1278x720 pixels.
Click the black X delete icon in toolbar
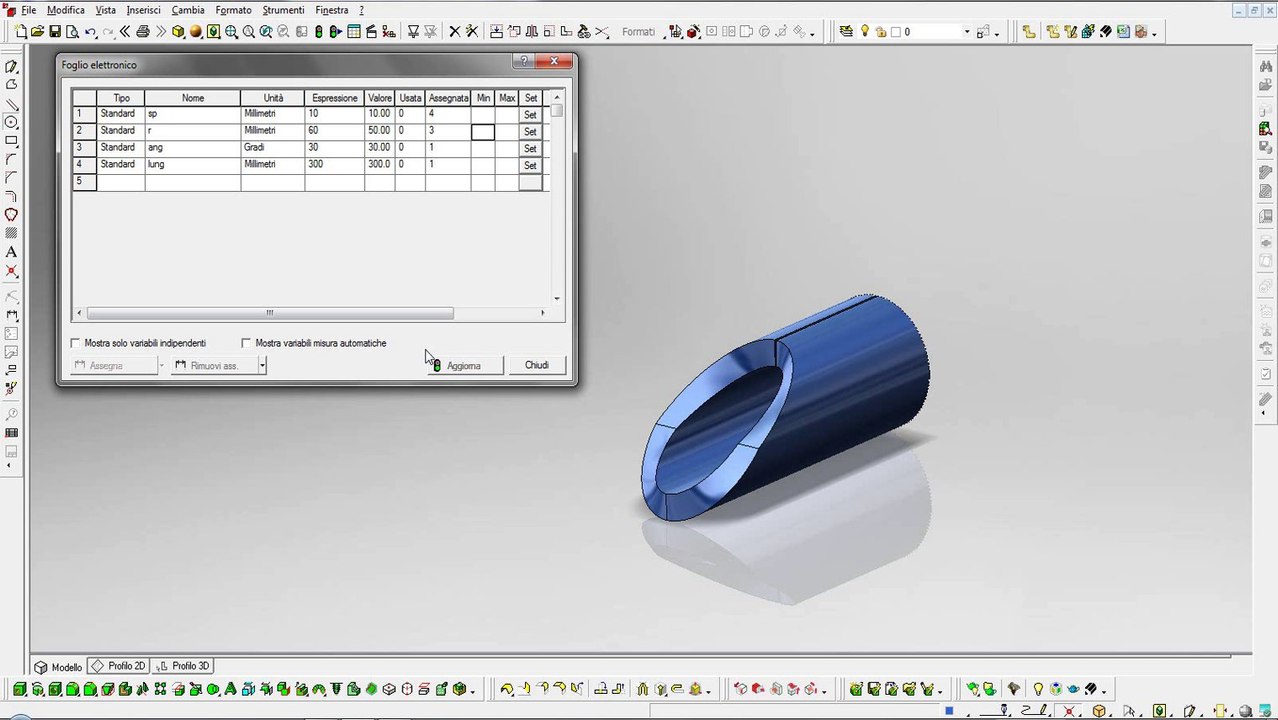pyautogui.click(x=454, y=32)
